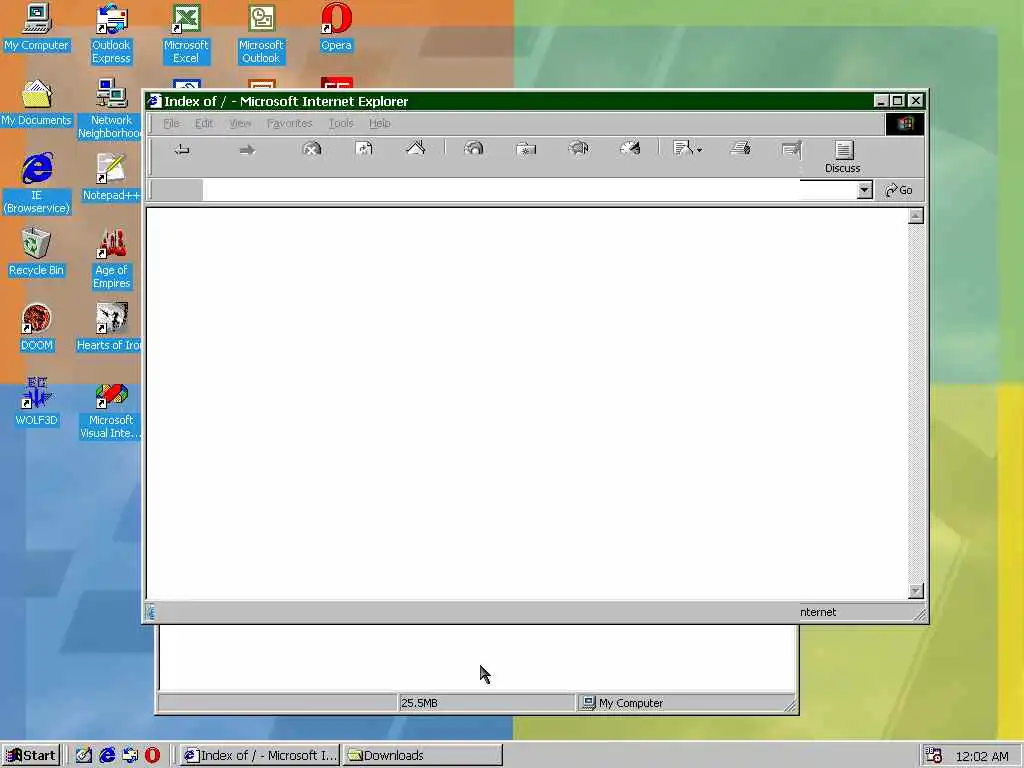Click the 12:02 AM taskbar clock
The image size is (1024, 768).
pyautogui.click(x=982, y=756)
